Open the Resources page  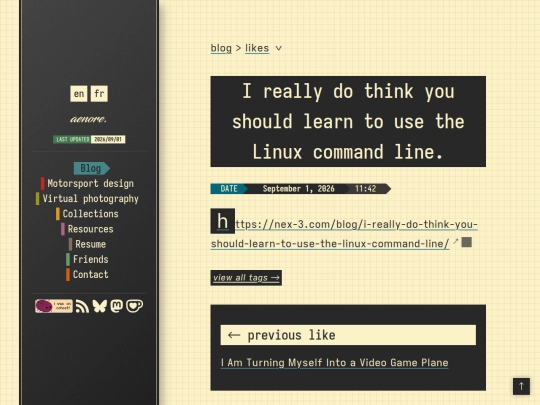pyautogui.click(x=87, y=229)
